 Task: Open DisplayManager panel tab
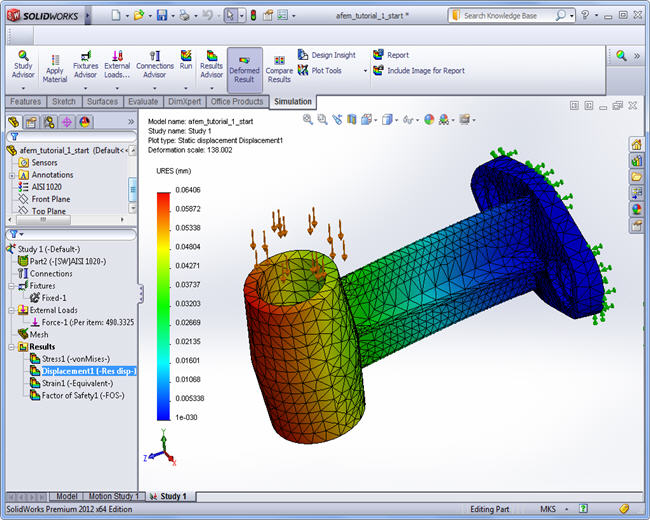pos(85,122)
